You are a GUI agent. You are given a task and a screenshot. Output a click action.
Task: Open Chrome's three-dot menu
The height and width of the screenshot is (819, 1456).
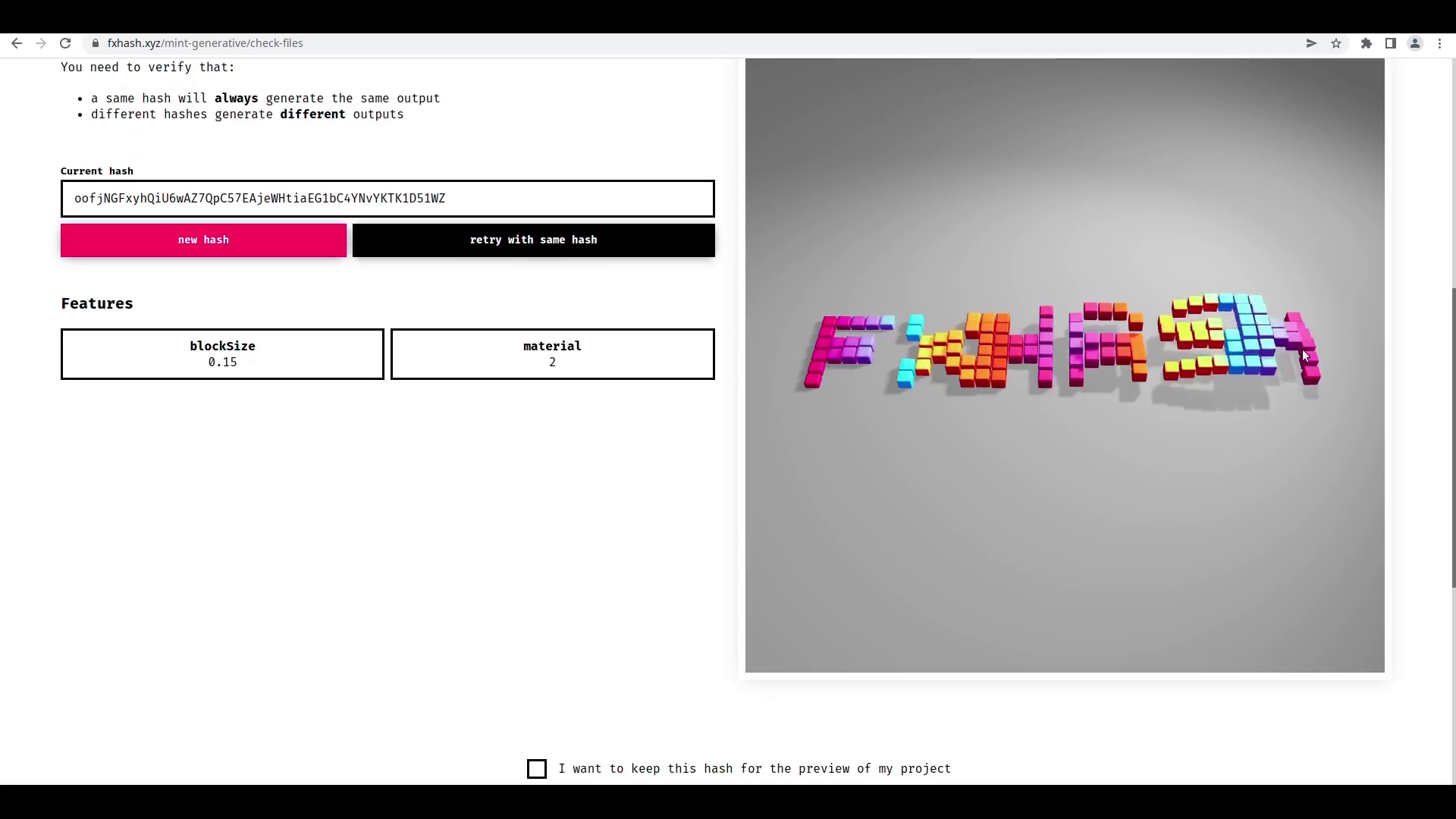click(1439, 43)
